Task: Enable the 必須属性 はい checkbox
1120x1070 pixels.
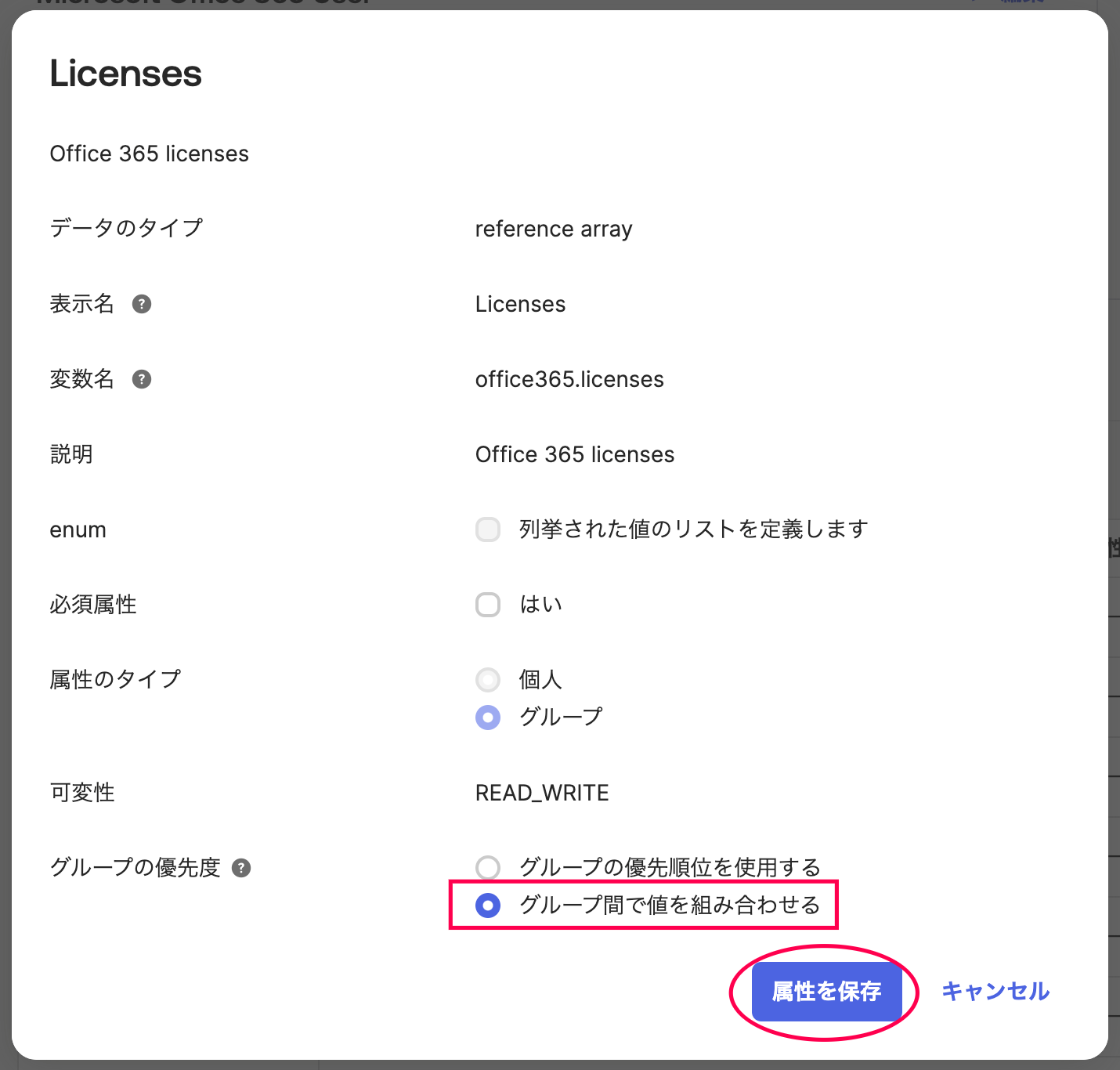Action: point(488,605)
